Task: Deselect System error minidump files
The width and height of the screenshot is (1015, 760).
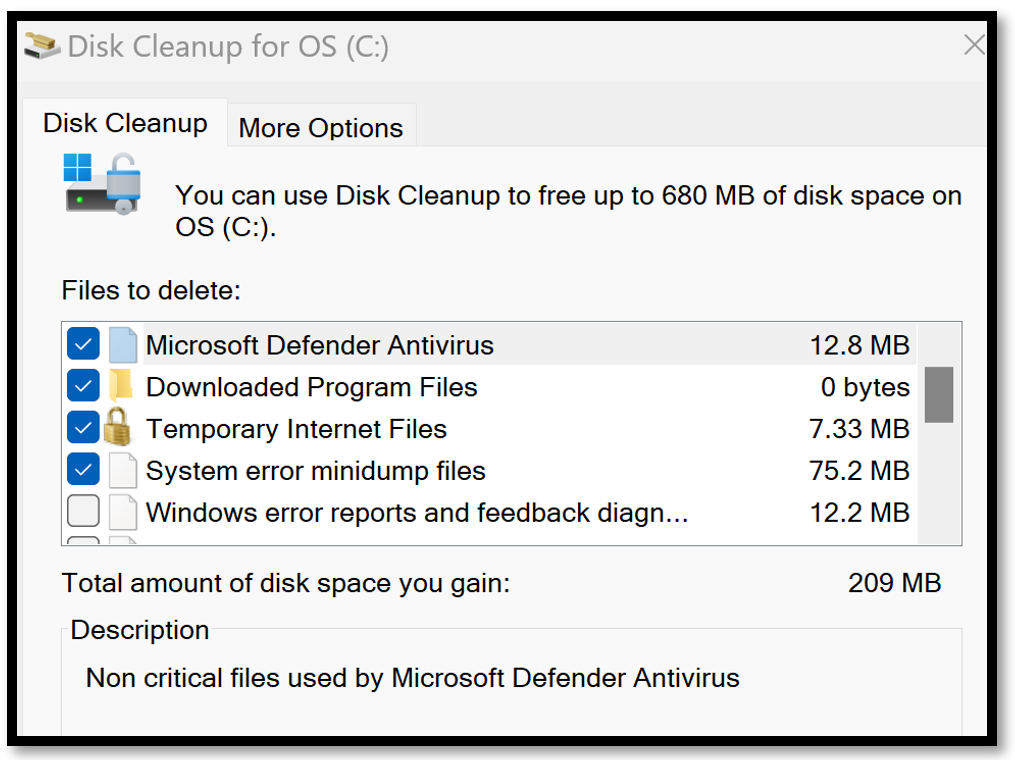Action: 83,469
